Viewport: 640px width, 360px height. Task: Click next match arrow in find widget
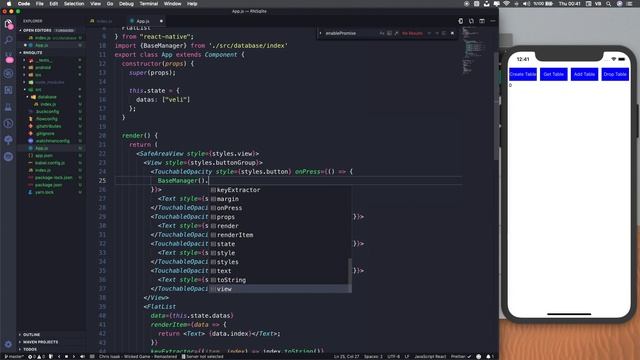tap(437, 33)
